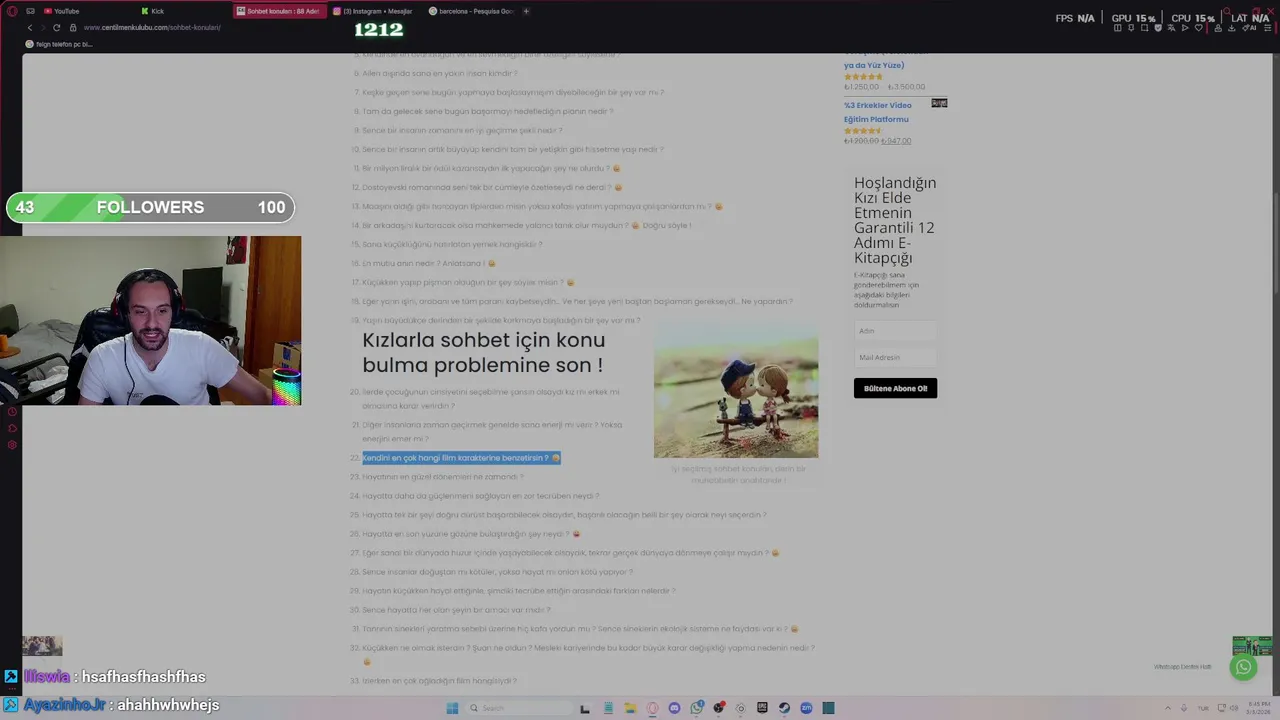Open the browser downloads icon
The image size is (1280, 720).
[1231, 28]
